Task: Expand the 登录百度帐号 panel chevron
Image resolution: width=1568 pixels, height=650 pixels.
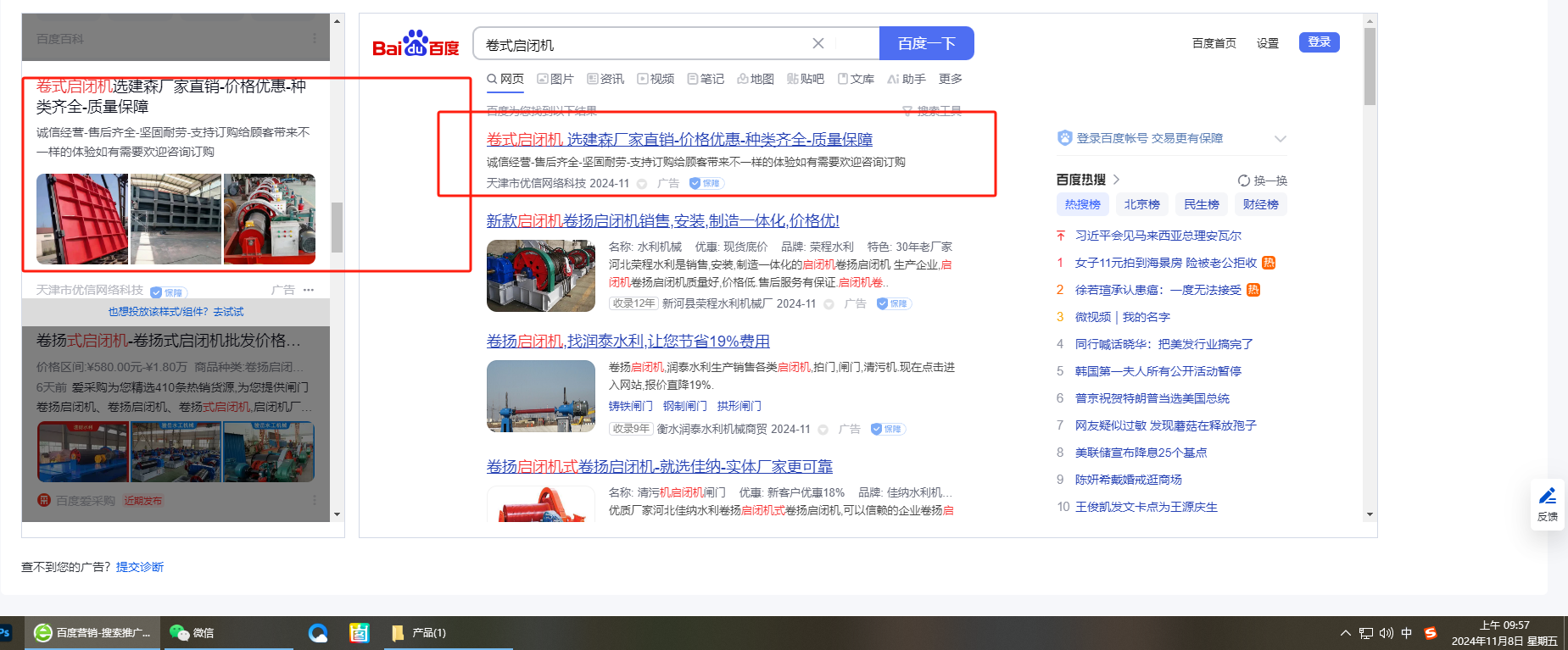Action: pos(1281,138)
